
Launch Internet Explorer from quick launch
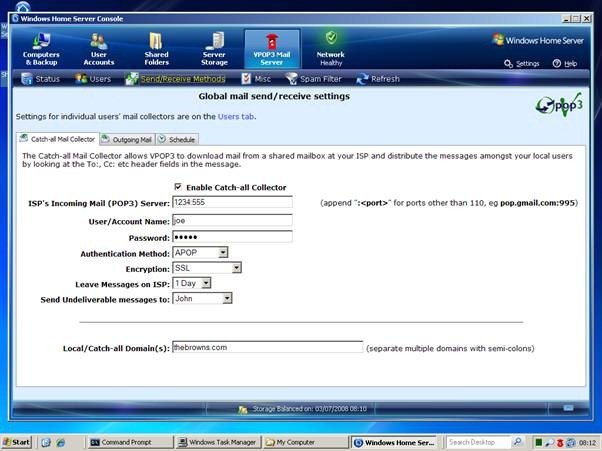pyautogui.click(x=60, y=443)
